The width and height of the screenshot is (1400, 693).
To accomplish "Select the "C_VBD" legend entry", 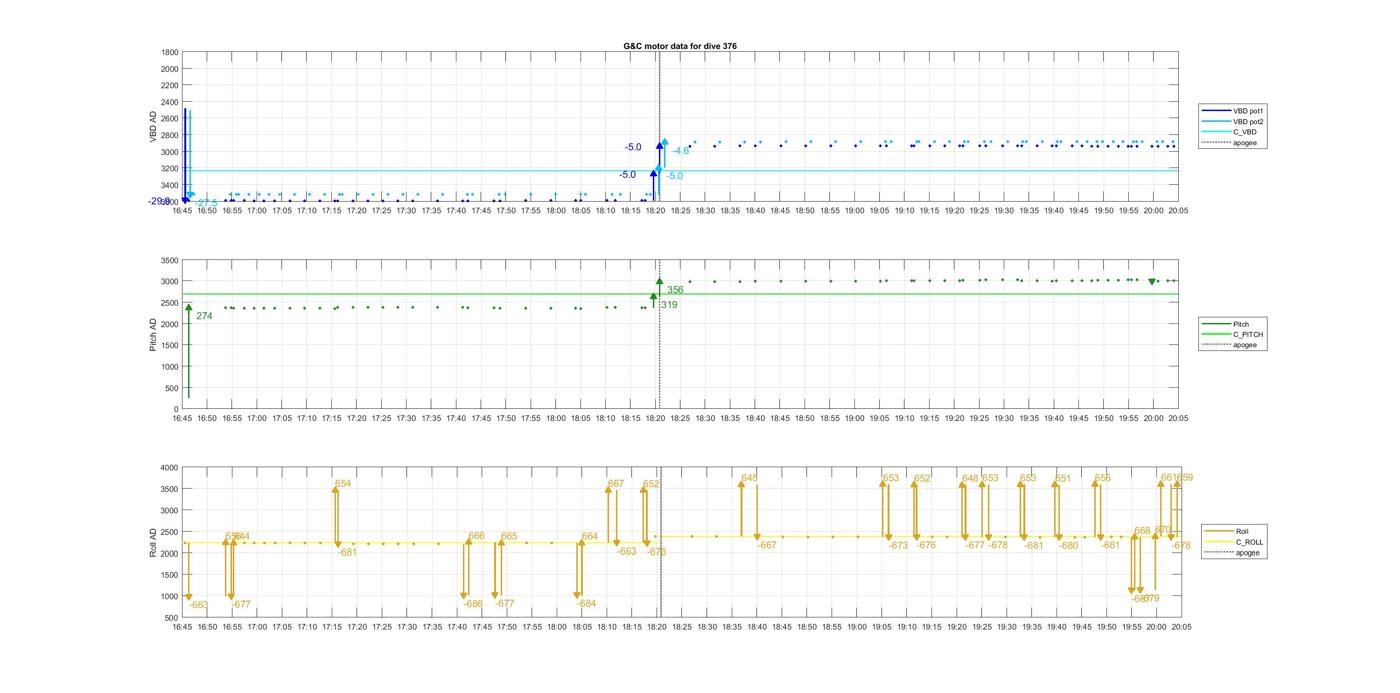I will pos(1230,132).
